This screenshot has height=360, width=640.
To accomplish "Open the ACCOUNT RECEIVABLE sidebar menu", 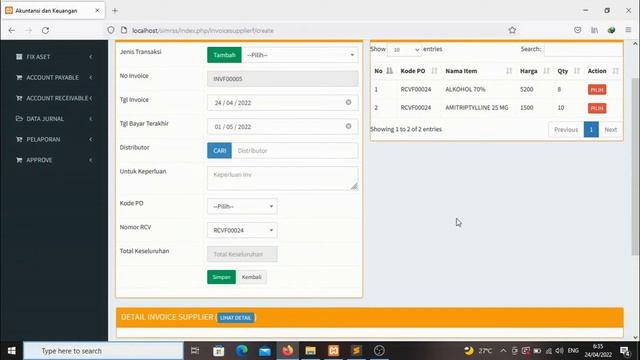I will [x=54, y=98].
